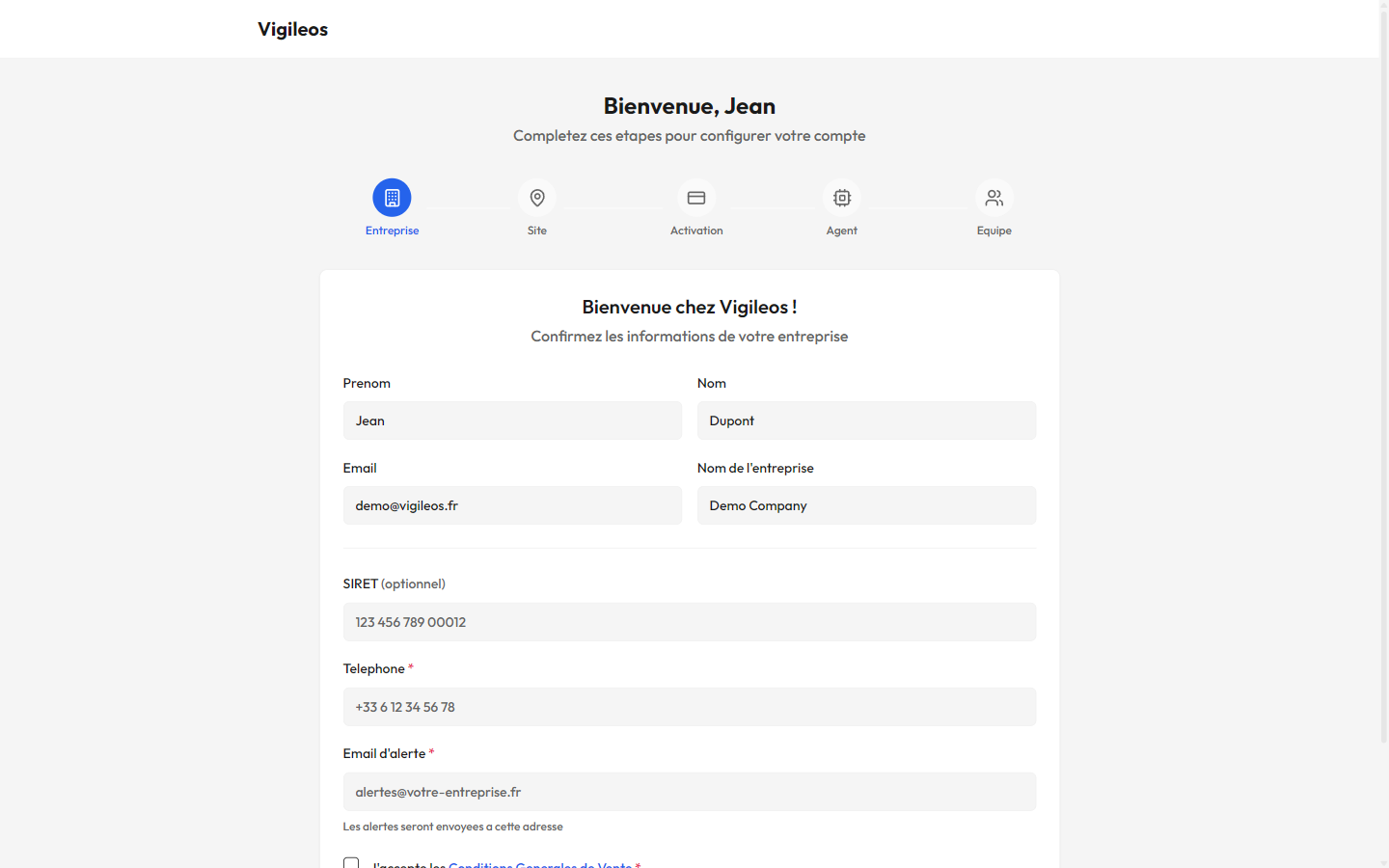Open the Activation credit card step icon

tap(696, 198)
